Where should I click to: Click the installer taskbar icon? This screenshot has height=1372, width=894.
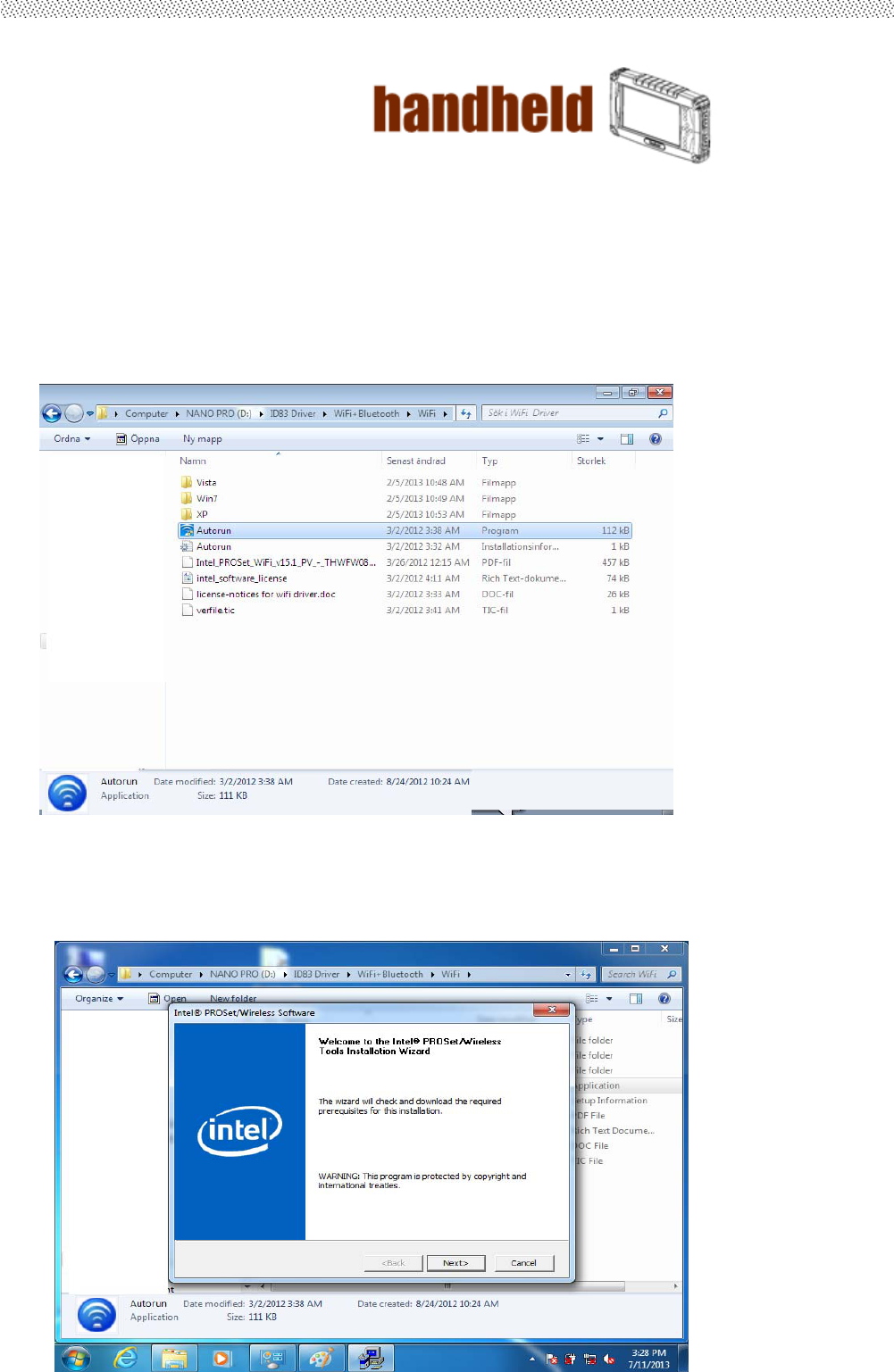[370, 1359]
